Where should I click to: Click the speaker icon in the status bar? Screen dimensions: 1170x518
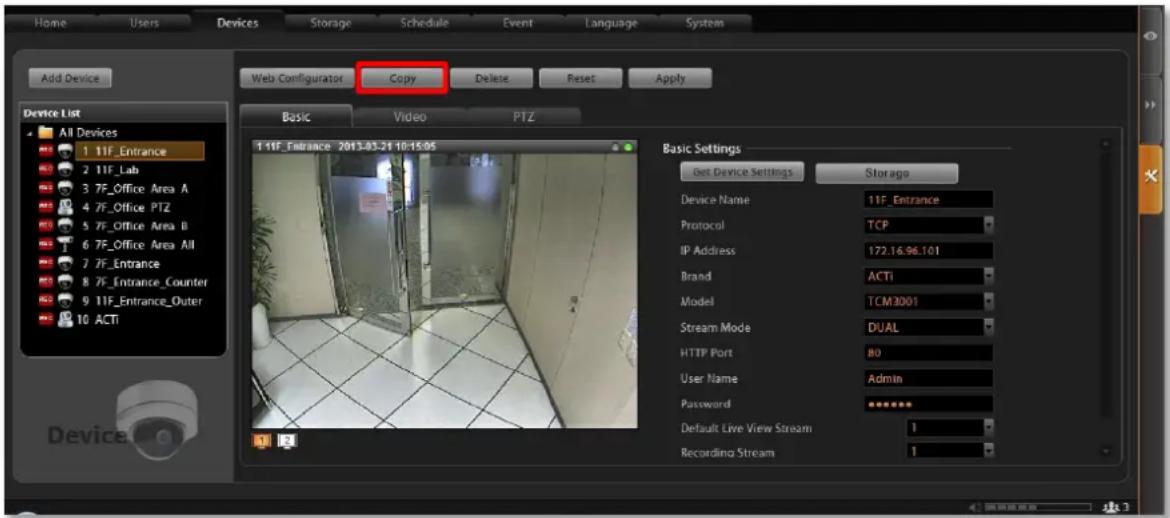click(x=977, y=507)
